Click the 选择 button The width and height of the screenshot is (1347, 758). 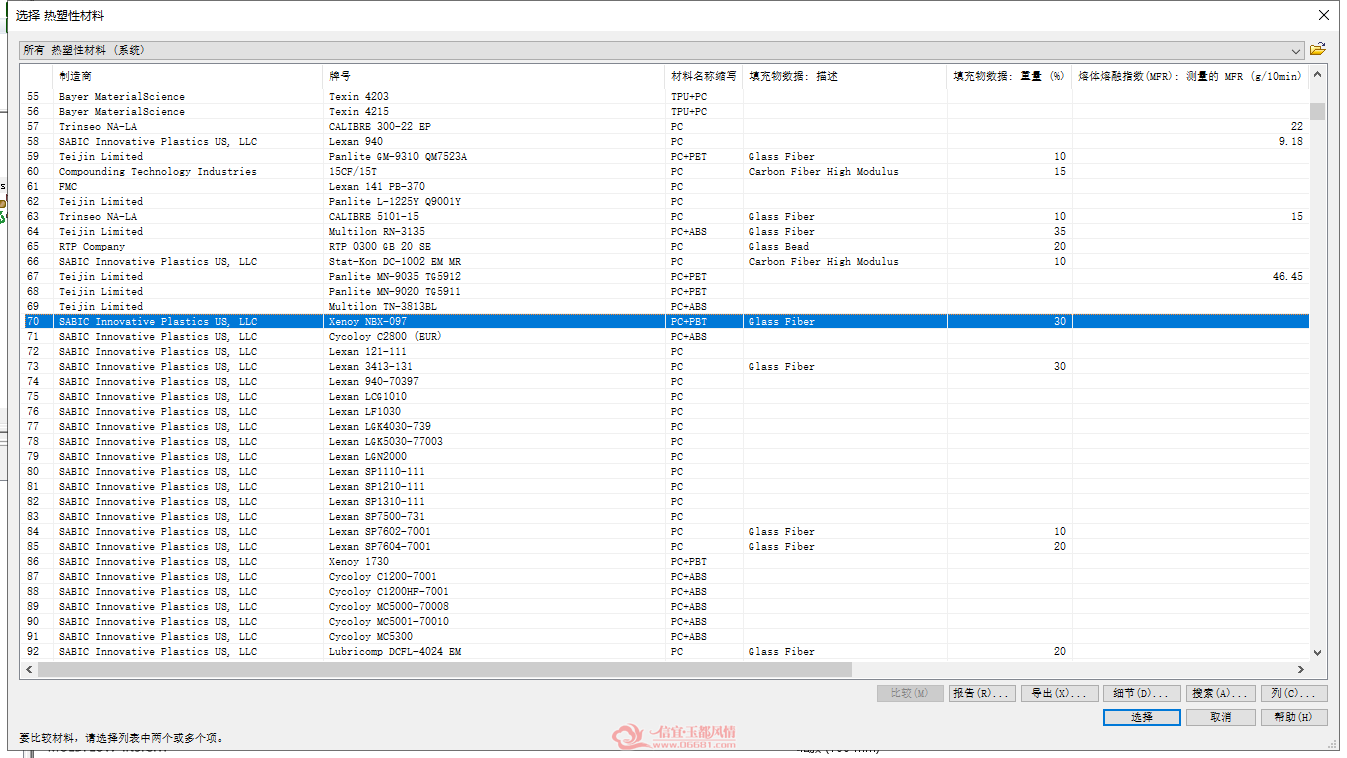point(1142,717)
